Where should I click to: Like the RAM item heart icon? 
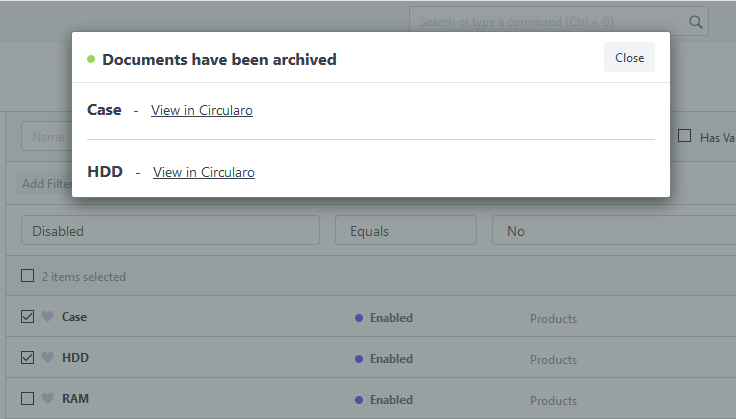point(47,399)
